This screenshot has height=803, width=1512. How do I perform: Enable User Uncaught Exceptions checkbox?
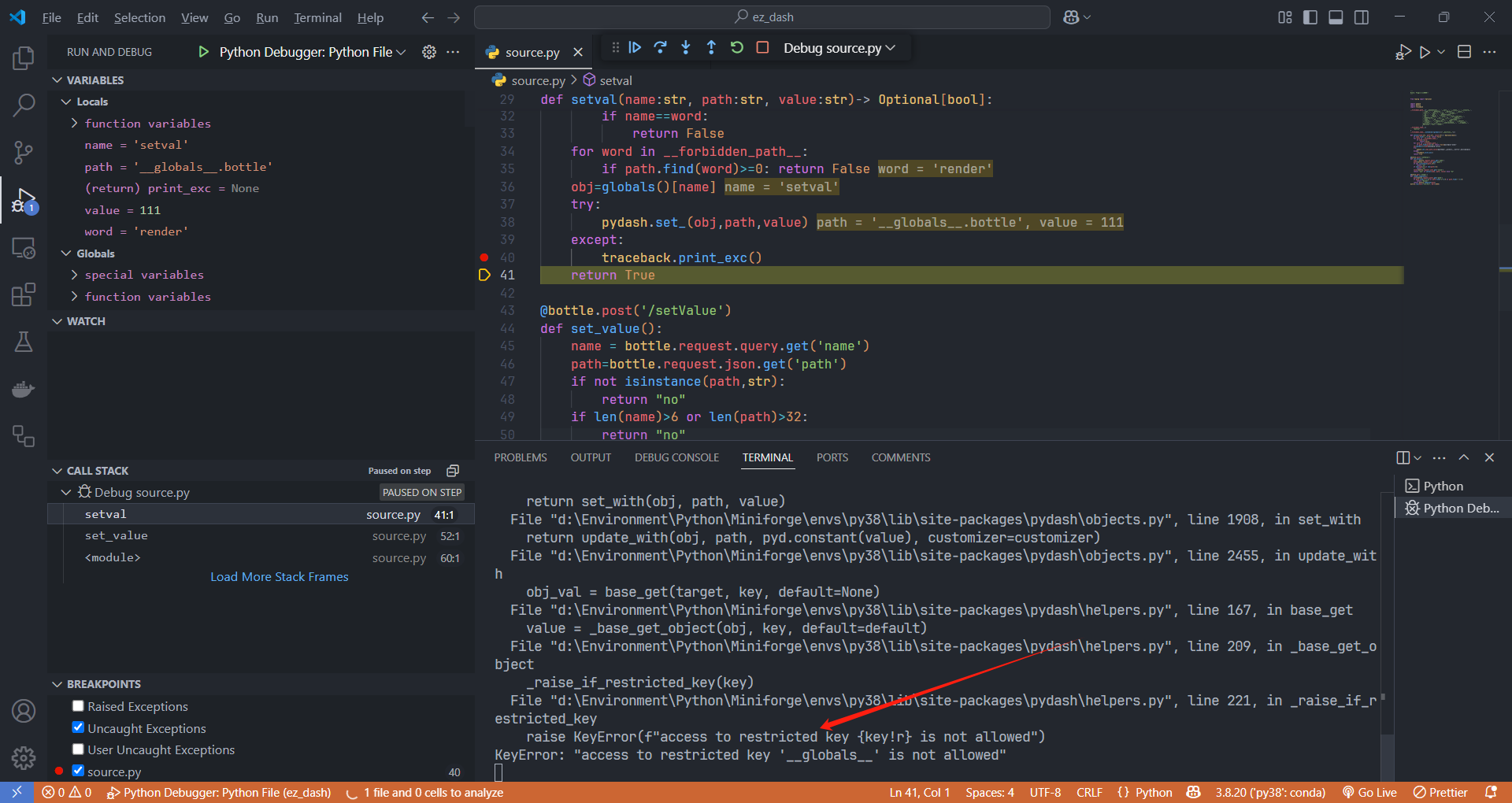tap(78, 749)
